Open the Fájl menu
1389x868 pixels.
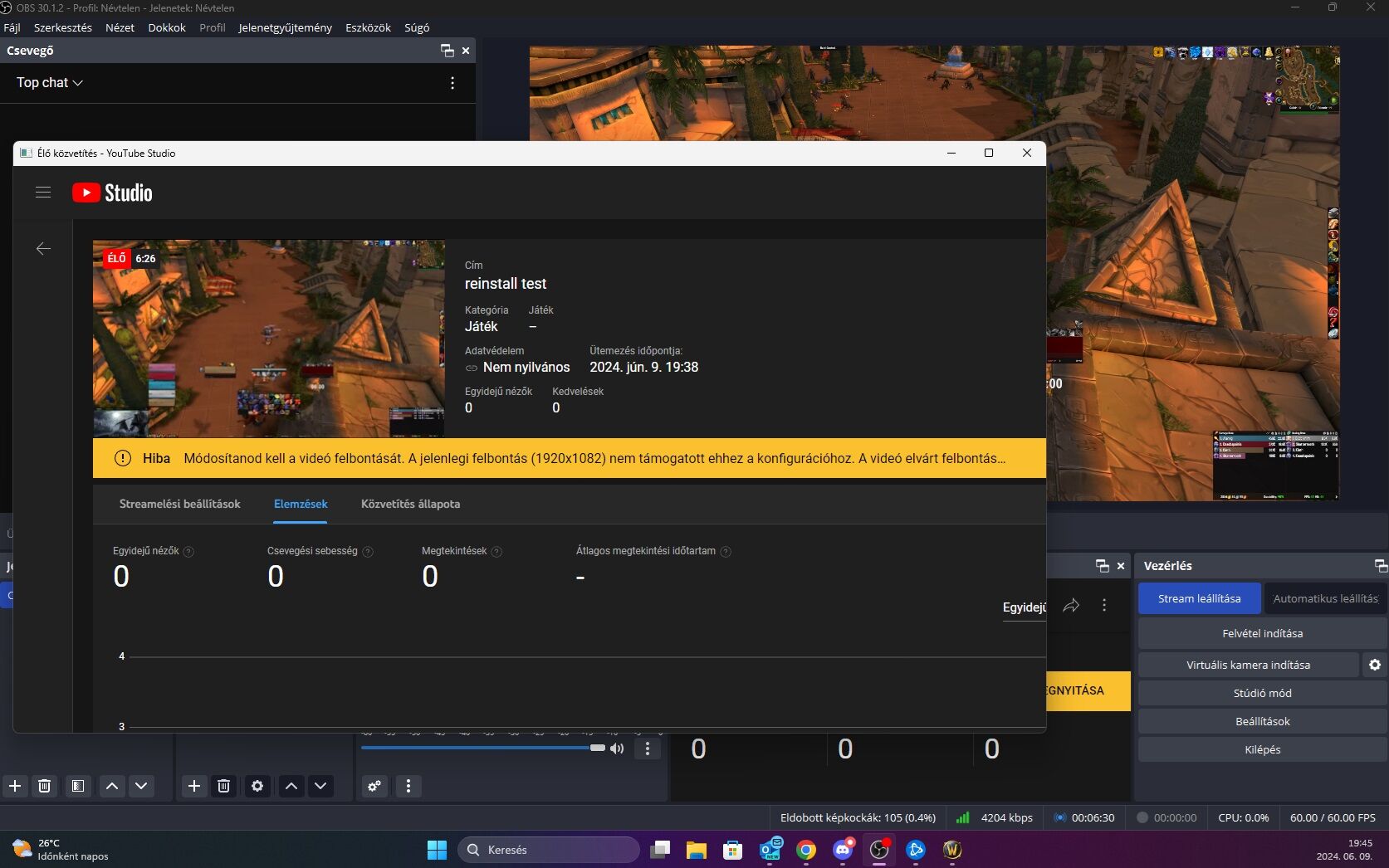[12, 27]
